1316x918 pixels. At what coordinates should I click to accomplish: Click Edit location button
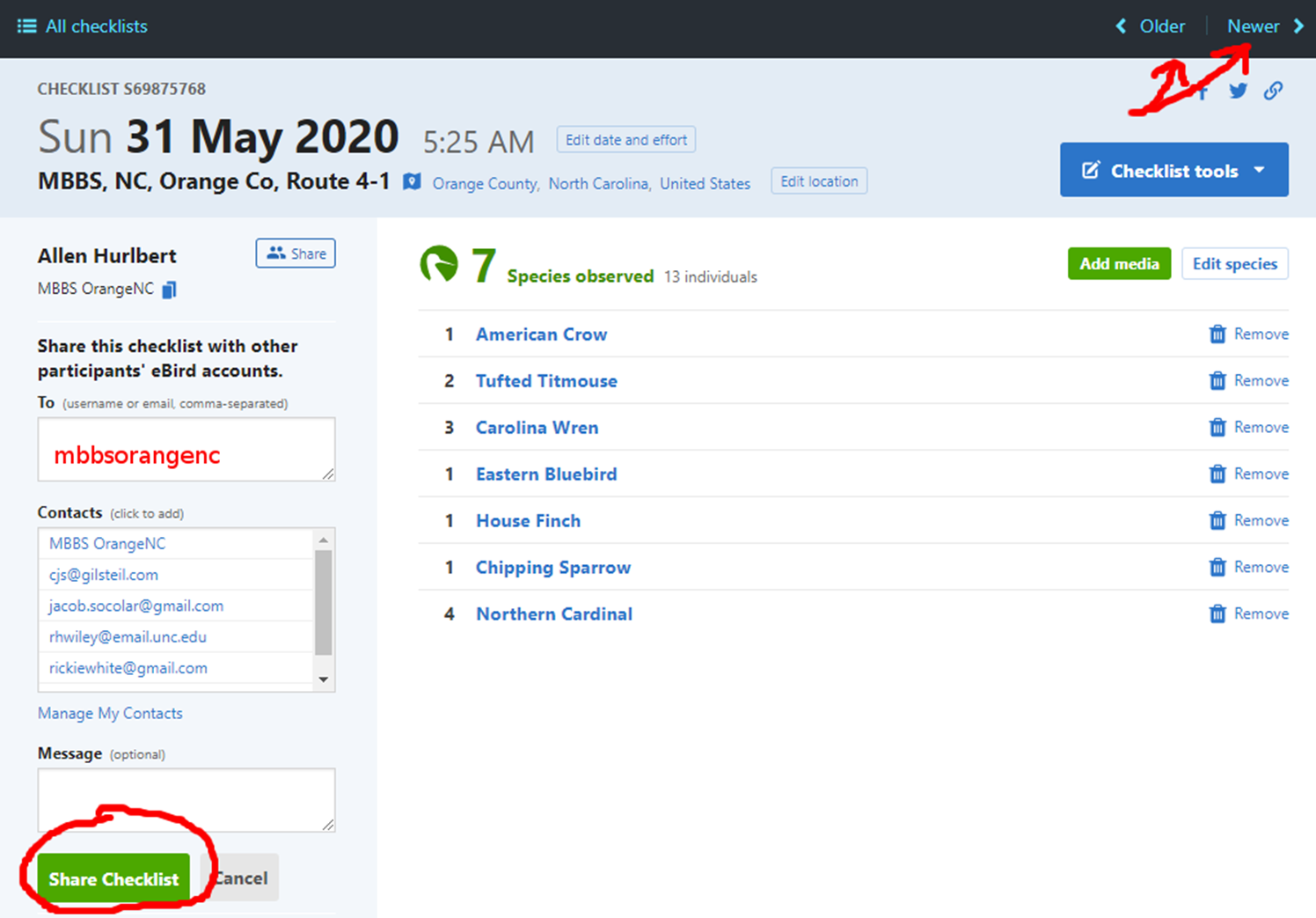tap(819, 181)
